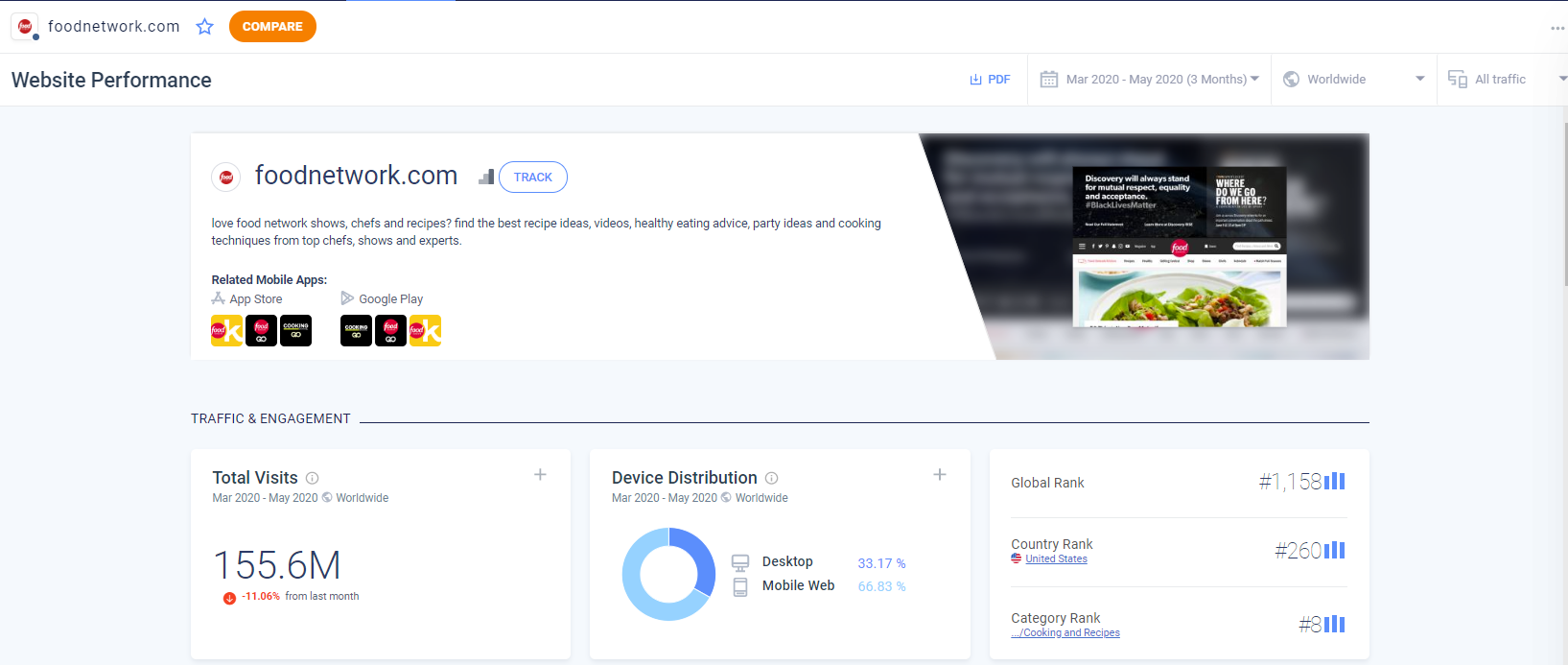Click the foodnetwork.com site title heading

point(356,176)
